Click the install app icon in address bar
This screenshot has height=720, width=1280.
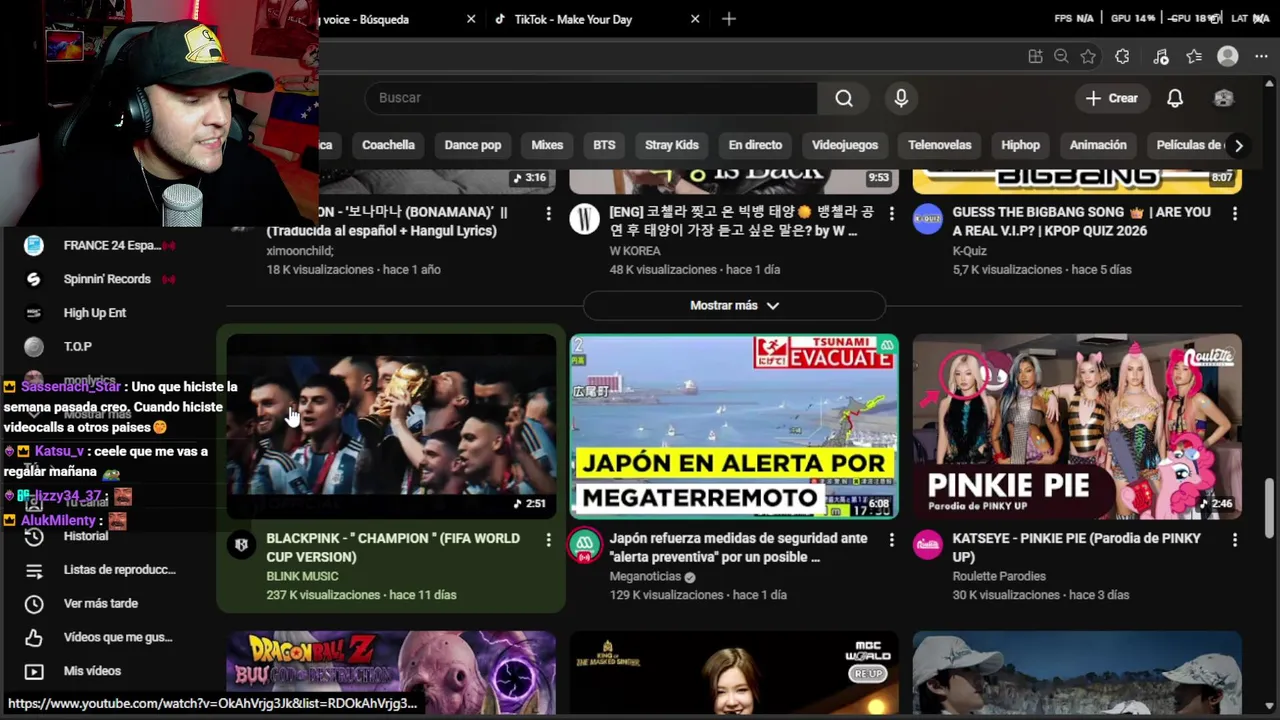pyautogui.click(x=1035, y=57)
